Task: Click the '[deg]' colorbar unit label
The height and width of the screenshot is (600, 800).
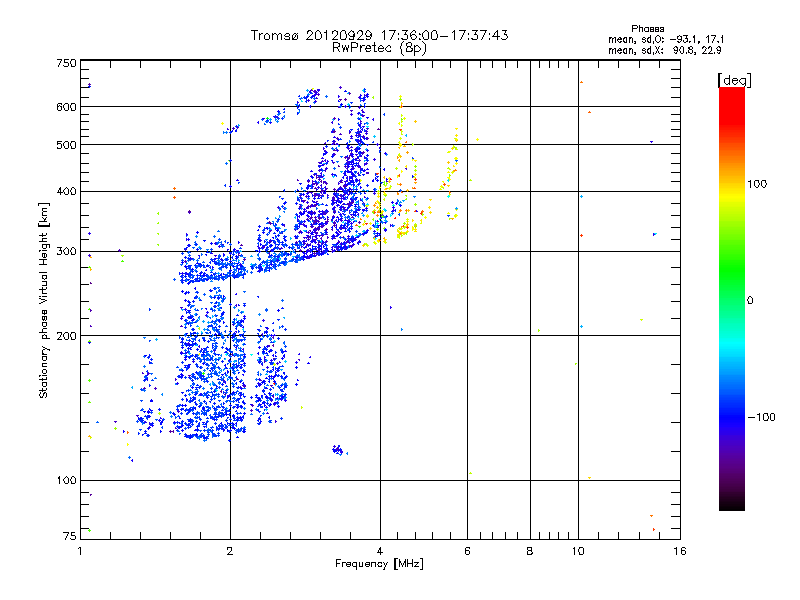Action: tap(734, 80)
